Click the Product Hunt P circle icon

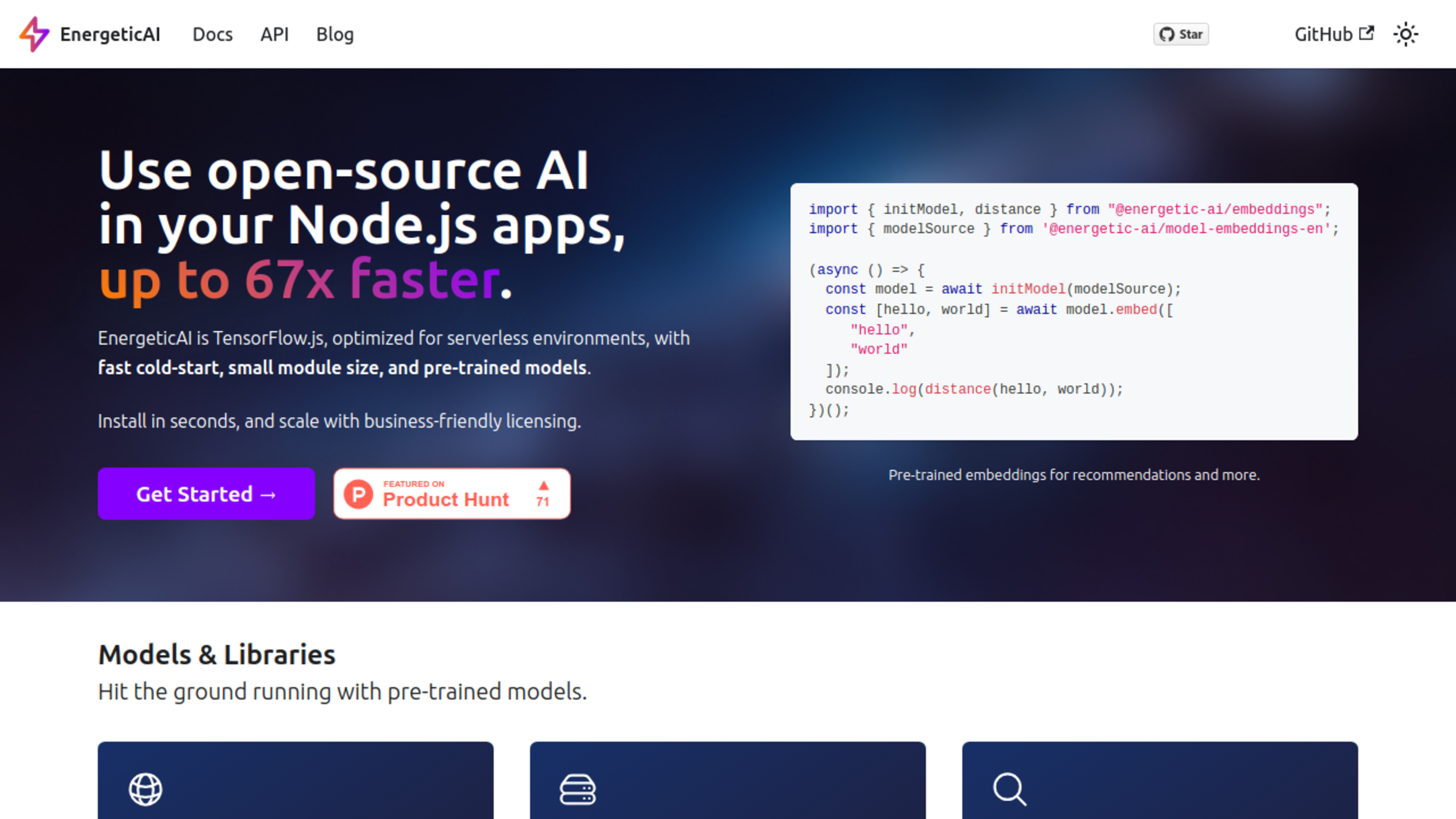(358, 494)
